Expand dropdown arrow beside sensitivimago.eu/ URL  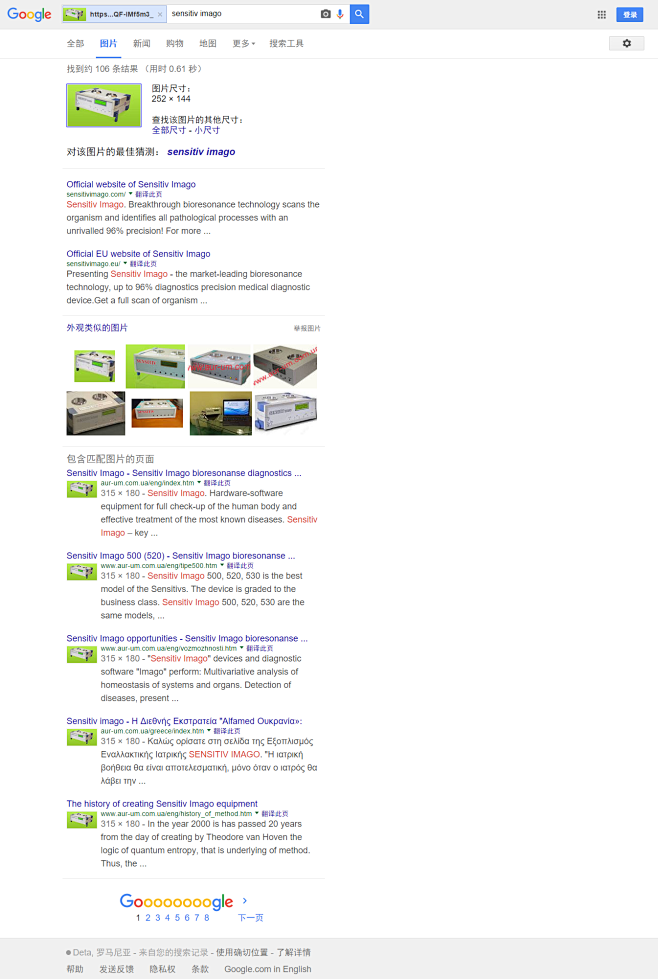(x=125, y=264)
